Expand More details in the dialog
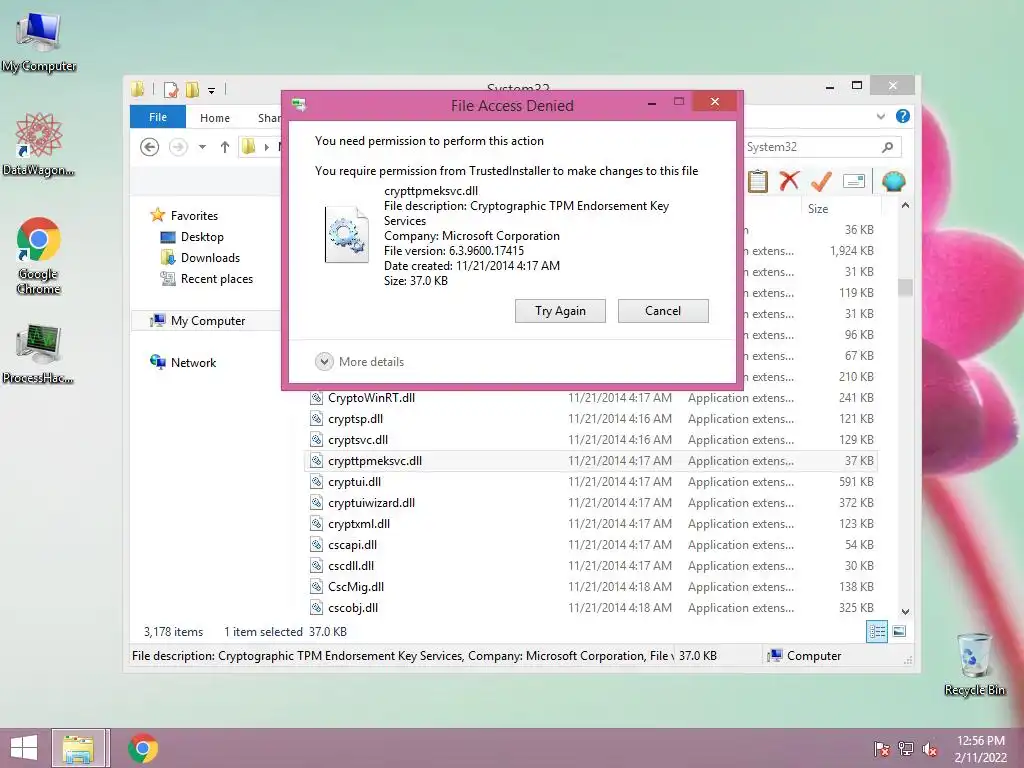This screenshot has width=1024, height=768. click(x=359, y=361)
